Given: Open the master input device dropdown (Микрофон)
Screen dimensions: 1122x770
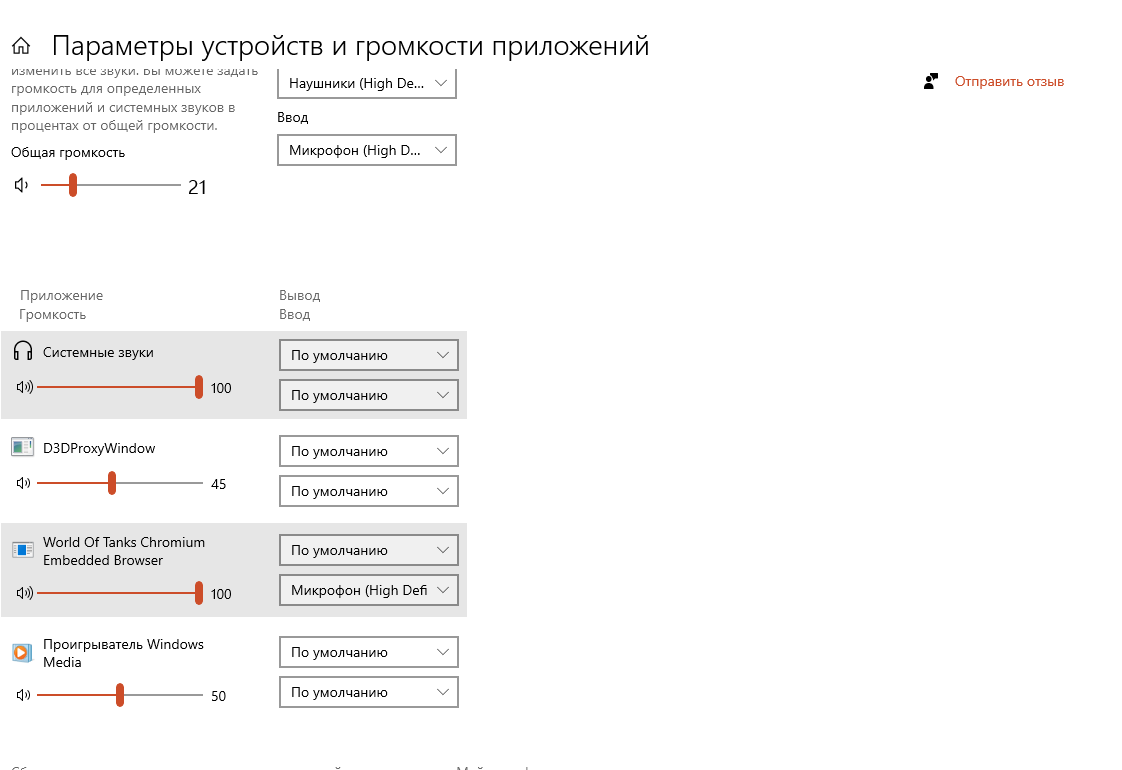Looking at the screenshot, I should point(367,151).
